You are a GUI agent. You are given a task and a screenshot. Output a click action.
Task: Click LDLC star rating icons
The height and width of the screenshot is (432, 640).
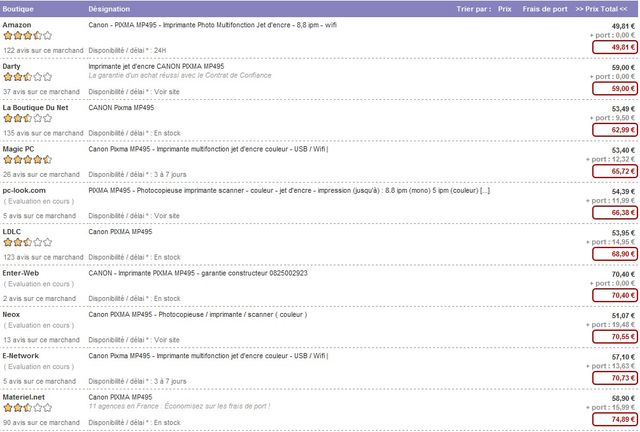pyautogui.click(x=28, y=242)
